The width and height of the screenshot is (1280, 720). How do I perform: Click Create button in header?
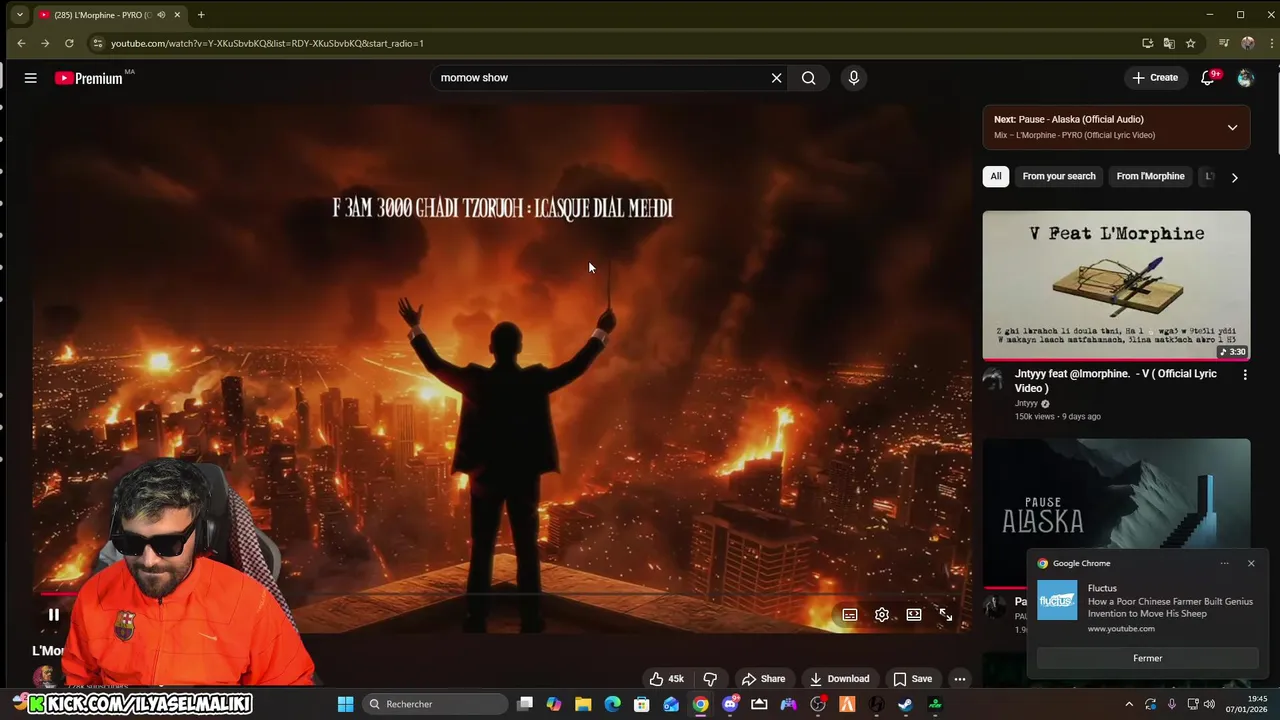point(1155,78)
